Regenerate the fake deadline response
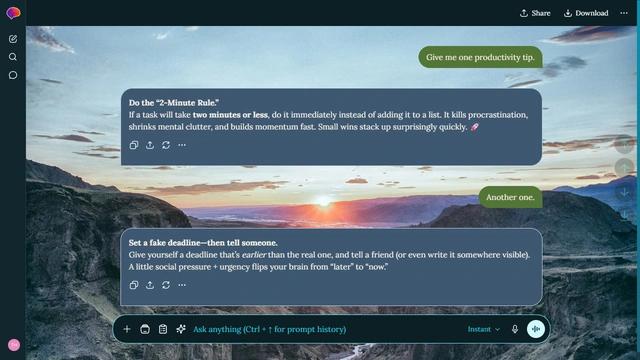Viewport: 640px width, 360px height. [166, 285]
